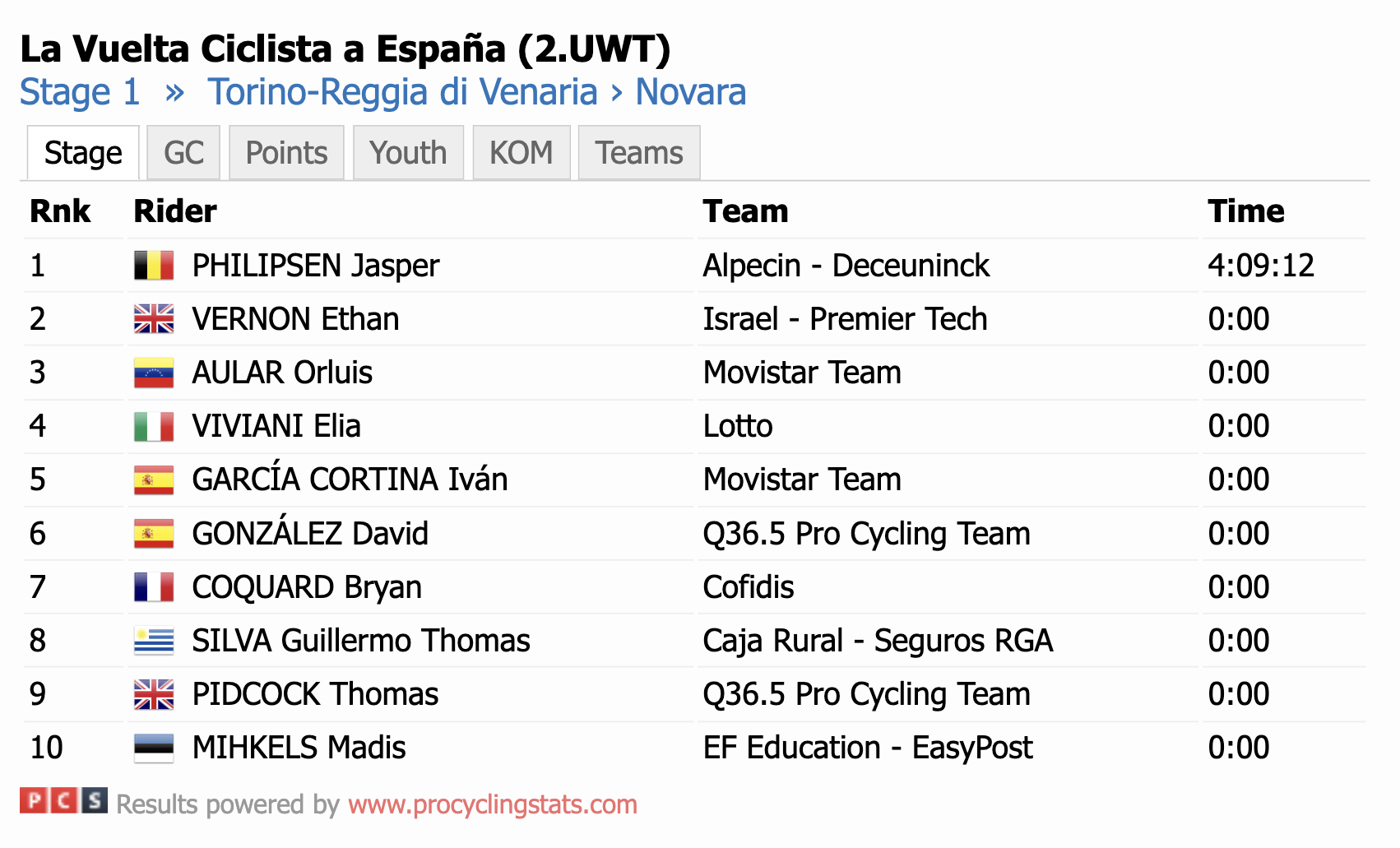This screenshot has height=848, width=1400.
Task: Click the Estonian flag beside Mihkels Madis
Action: 154,748
